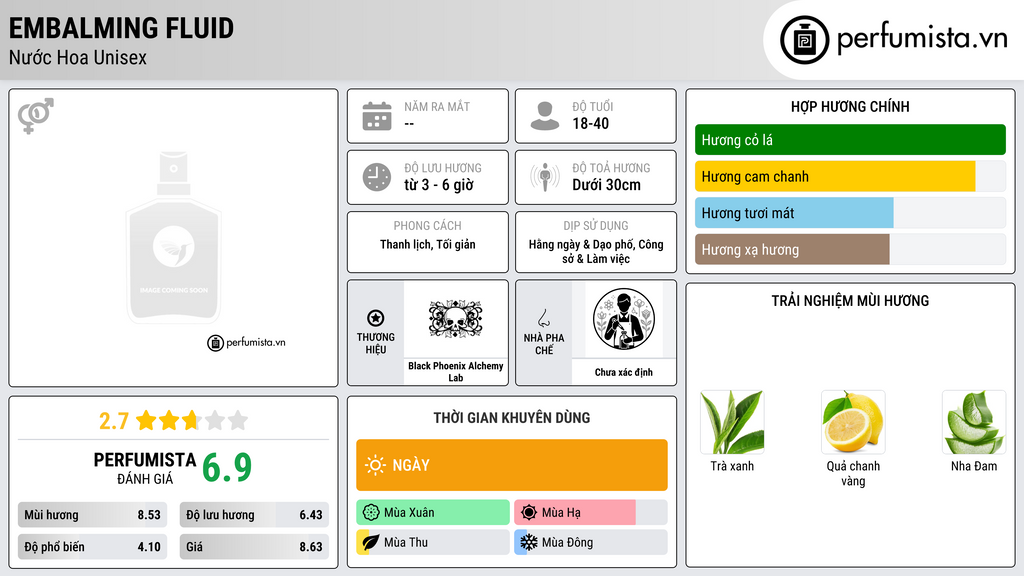This screenshot has height=576, width=1024.
Task: Click the Dưới 30cm sillage value
Action: [607, 185]
